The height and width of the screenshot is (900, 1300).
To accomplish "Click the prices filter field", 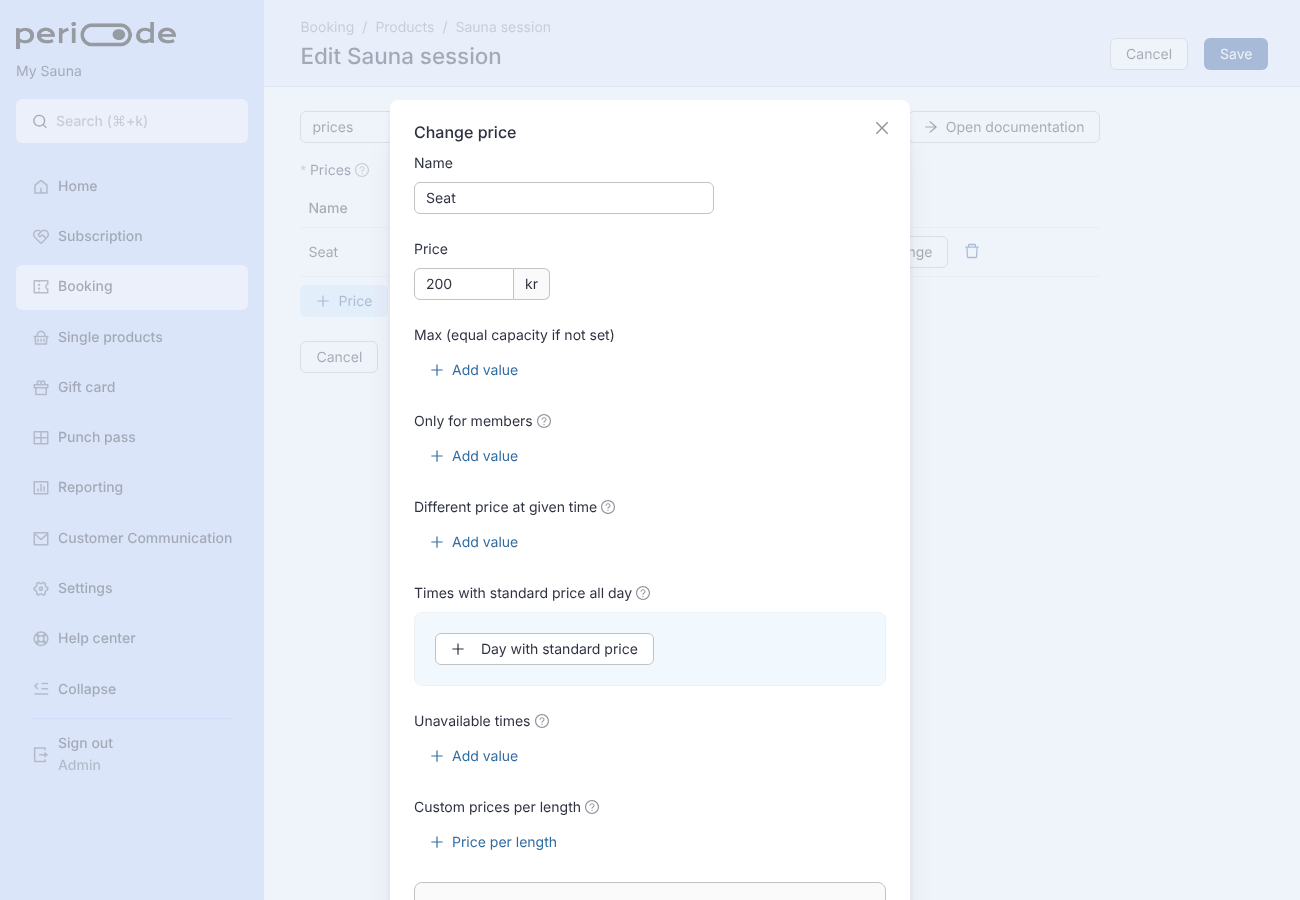I will coord(345,127).
